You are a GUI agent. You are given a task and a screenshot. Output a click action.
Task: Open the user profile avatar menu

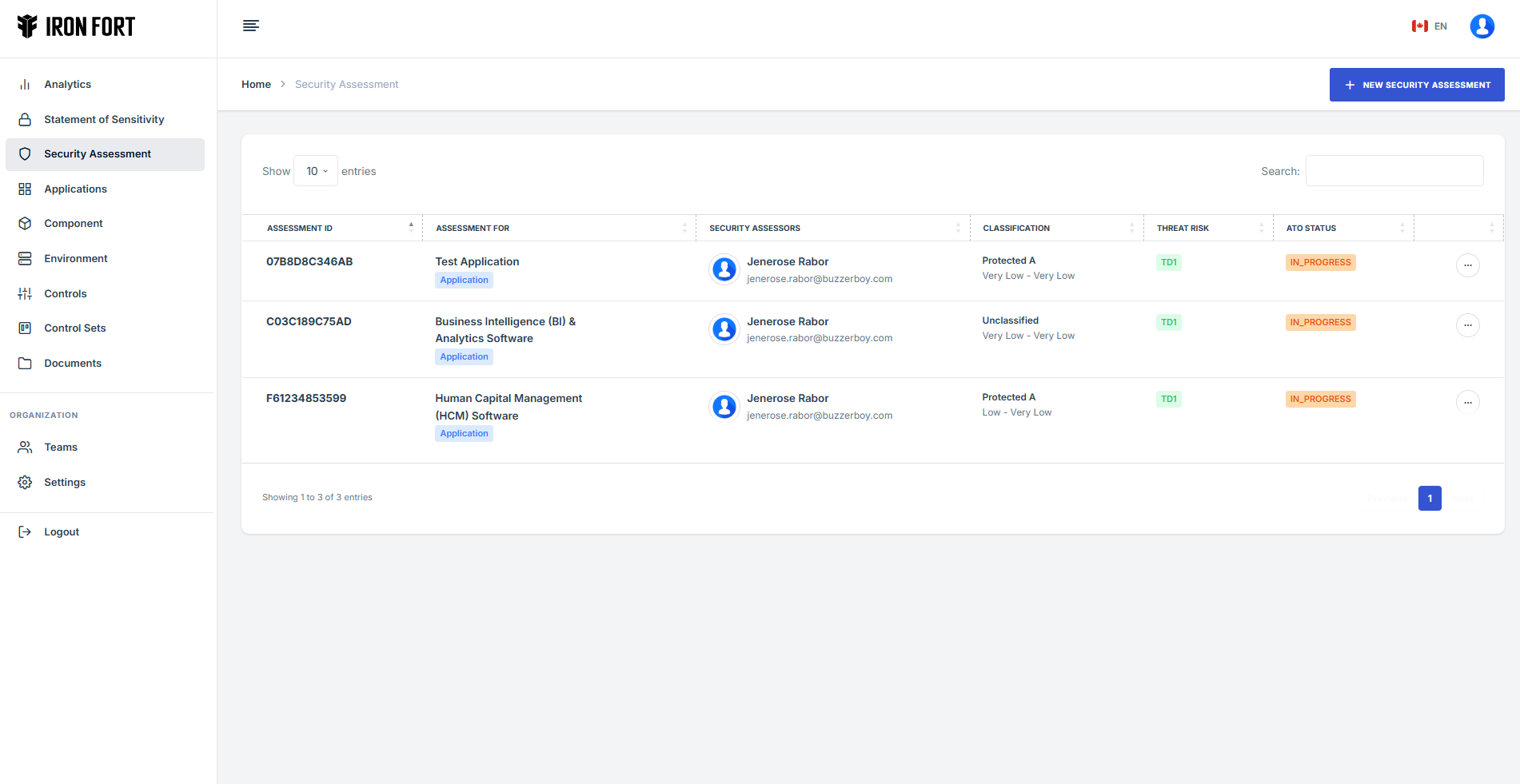pos(1482,26)
